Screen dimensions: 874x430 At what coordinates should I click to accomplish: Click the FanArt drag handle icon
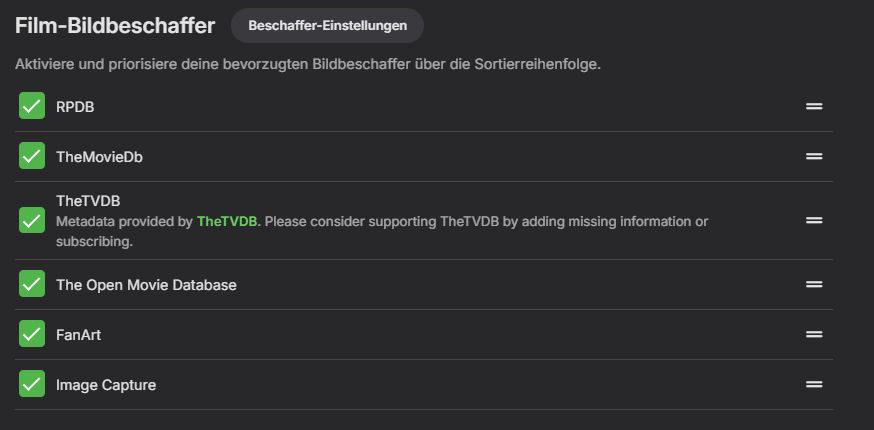(x=814, y=334)
